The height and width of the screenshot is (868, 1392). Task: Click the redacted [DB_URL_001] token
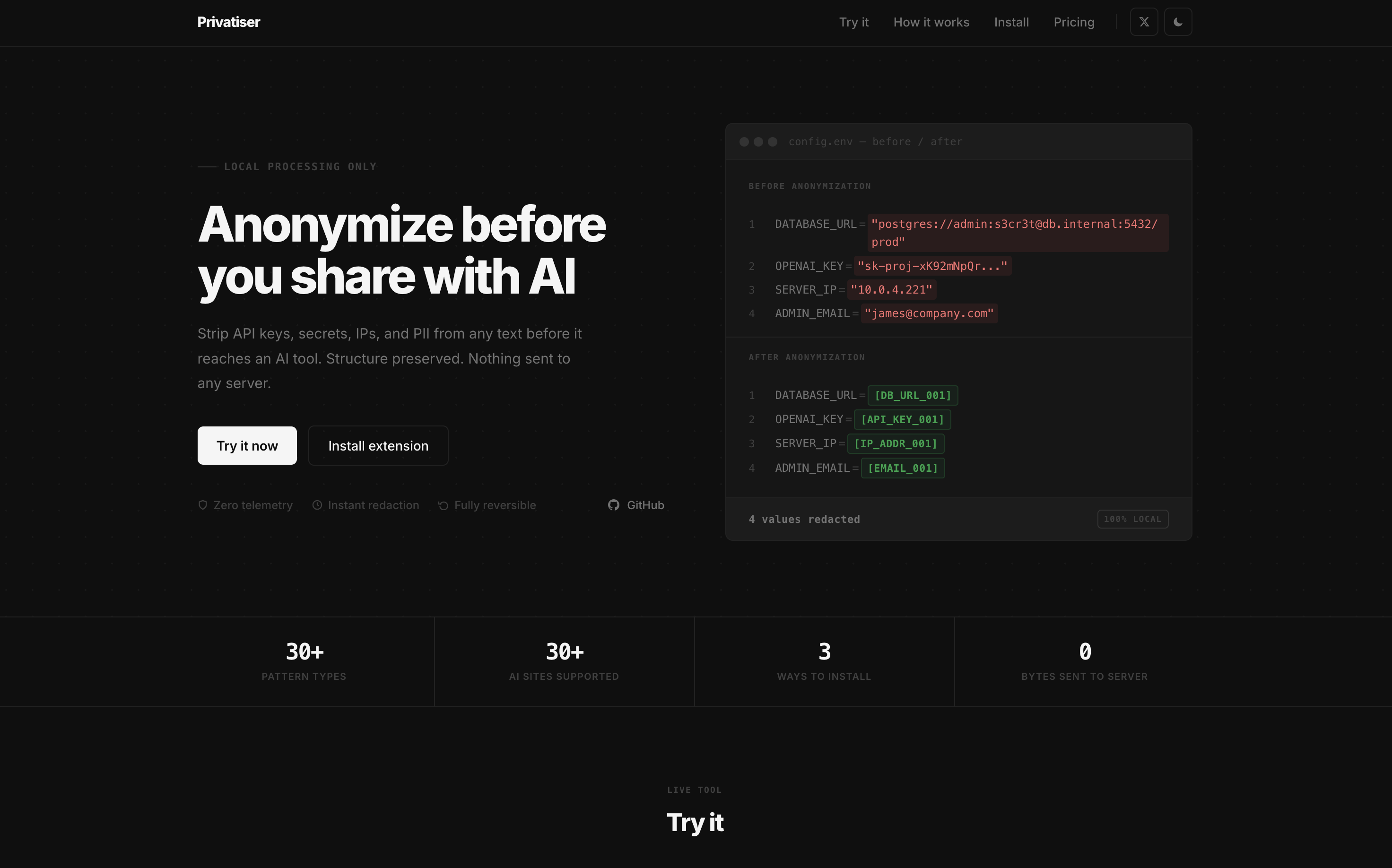tap(913, 396)
